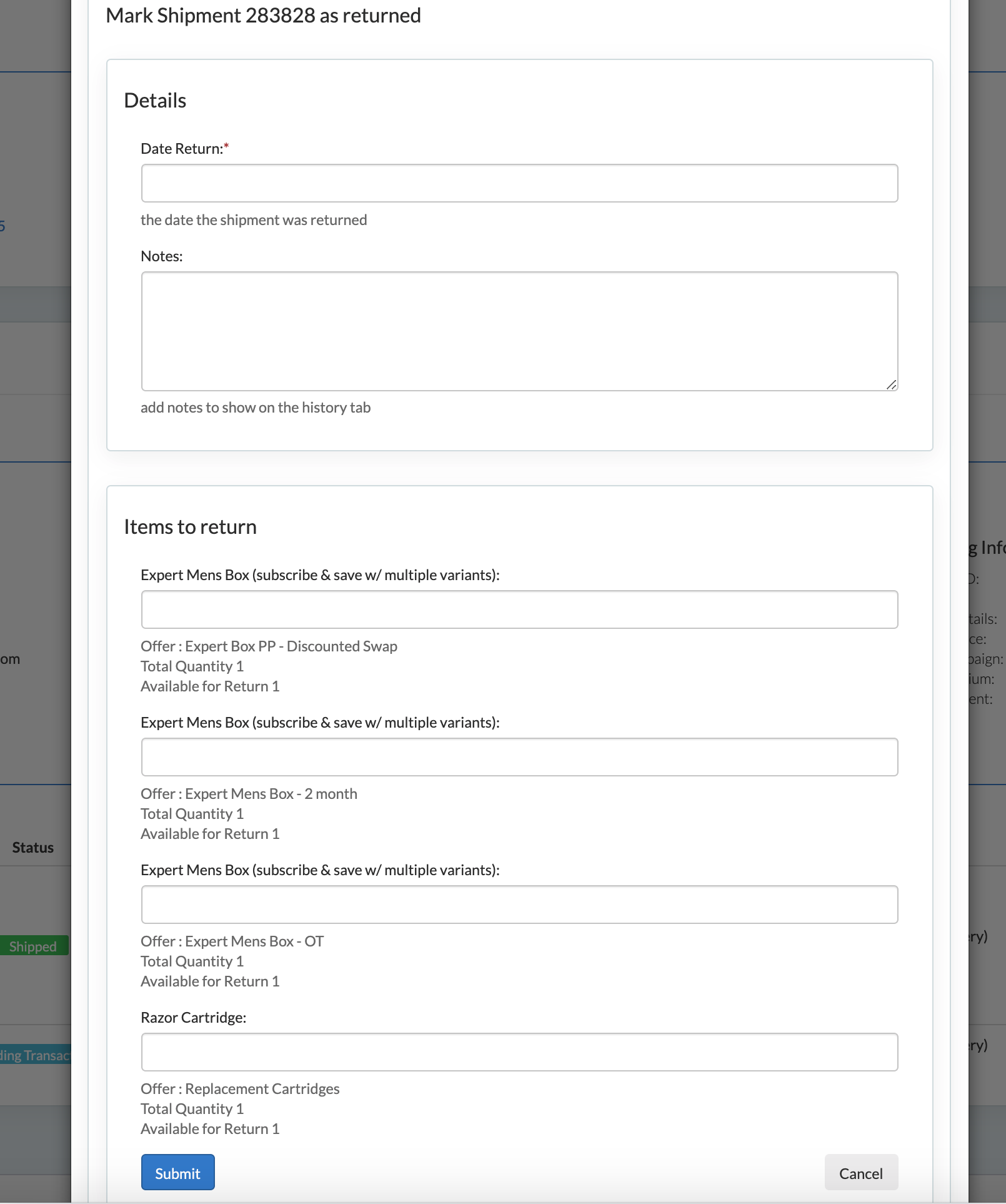The height and width of the screenshot is (1204, 1006).
Task: Click the Mark Shipment 283828 as returned title
Action: (263, 16)
